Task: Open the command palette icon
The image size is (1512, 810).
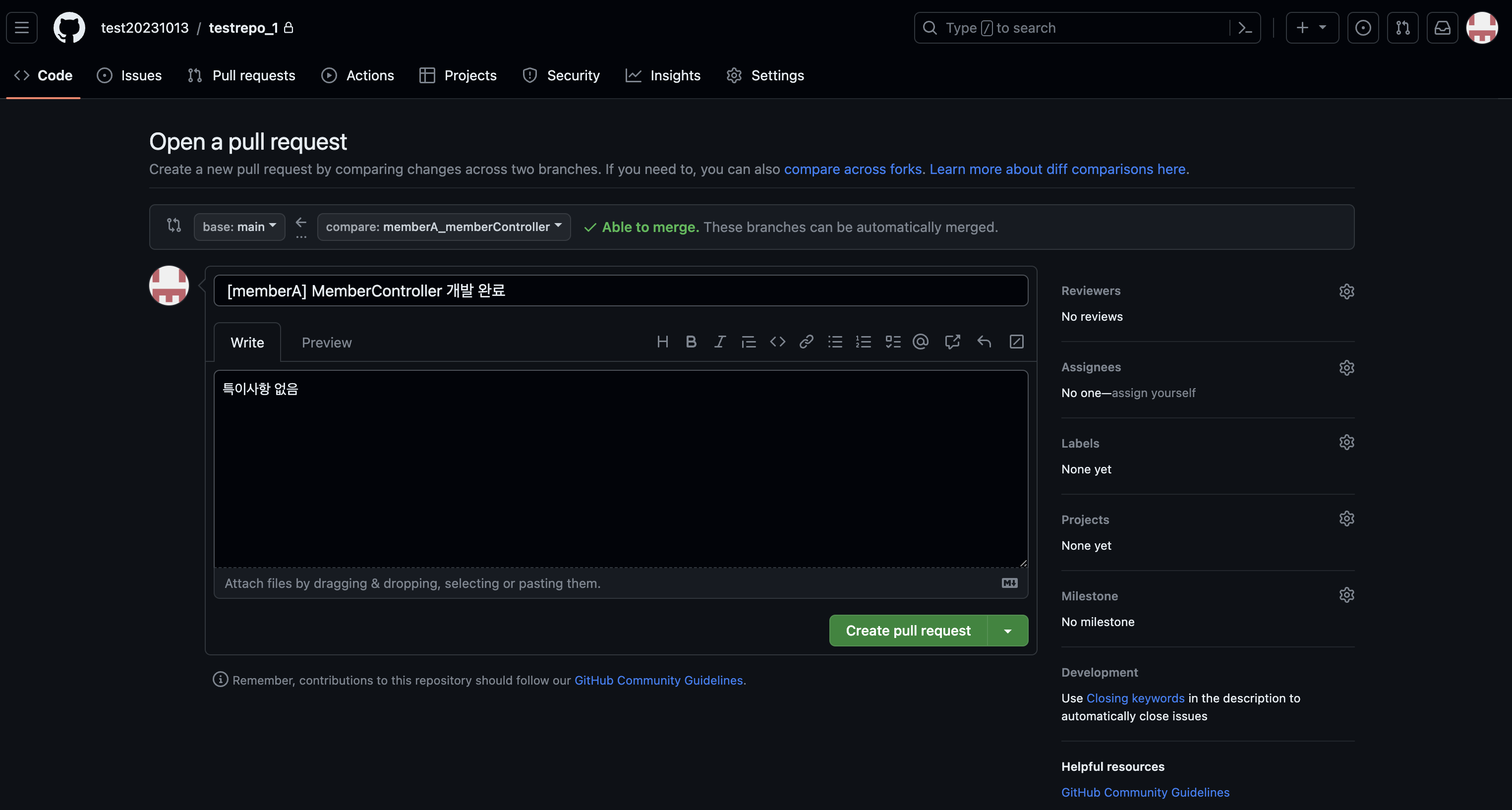Action: coord(1245,28)
